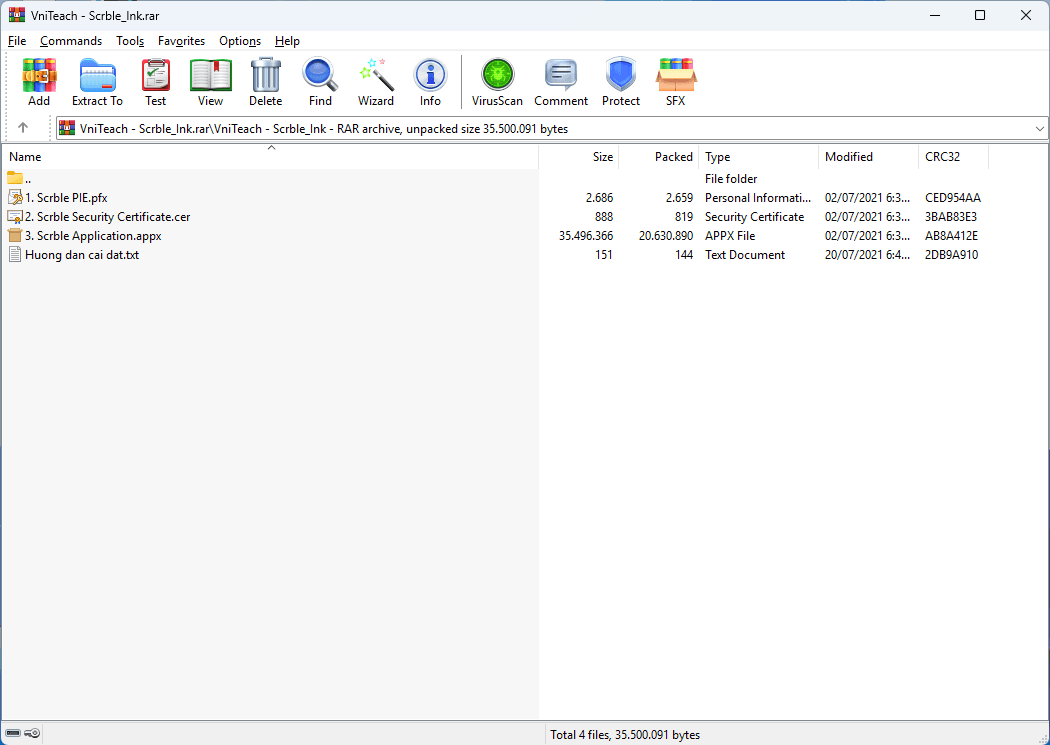This screenshot has width=1050, height=745.
Task: Click the Protect shield icon
Action: point(621,82)
